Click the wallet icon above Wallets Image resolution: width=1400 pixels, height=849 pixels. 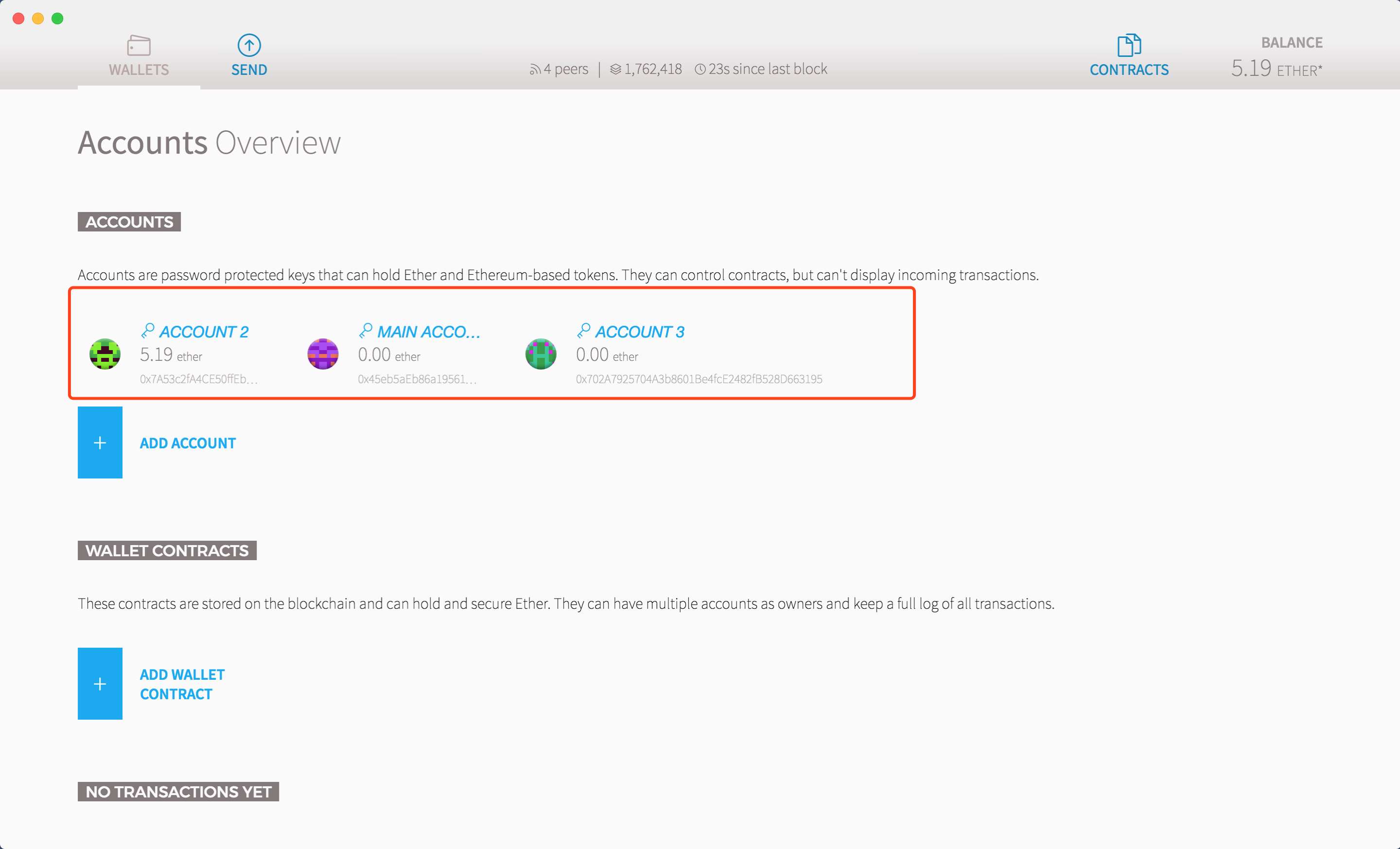point(139,45)
